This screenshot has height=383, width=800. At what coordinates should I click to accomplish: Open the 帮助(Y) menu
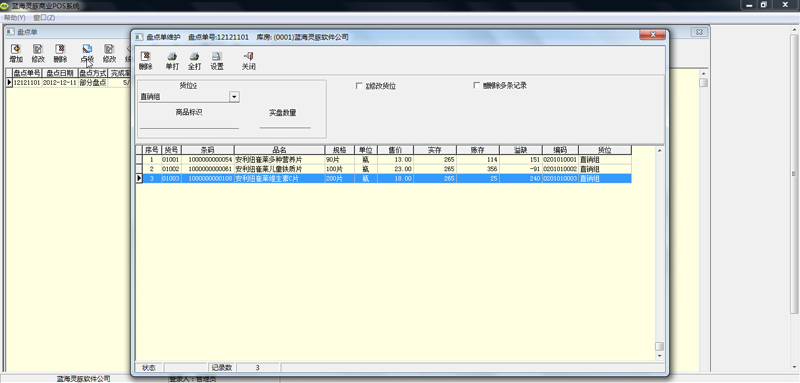(x=14, y=17)
